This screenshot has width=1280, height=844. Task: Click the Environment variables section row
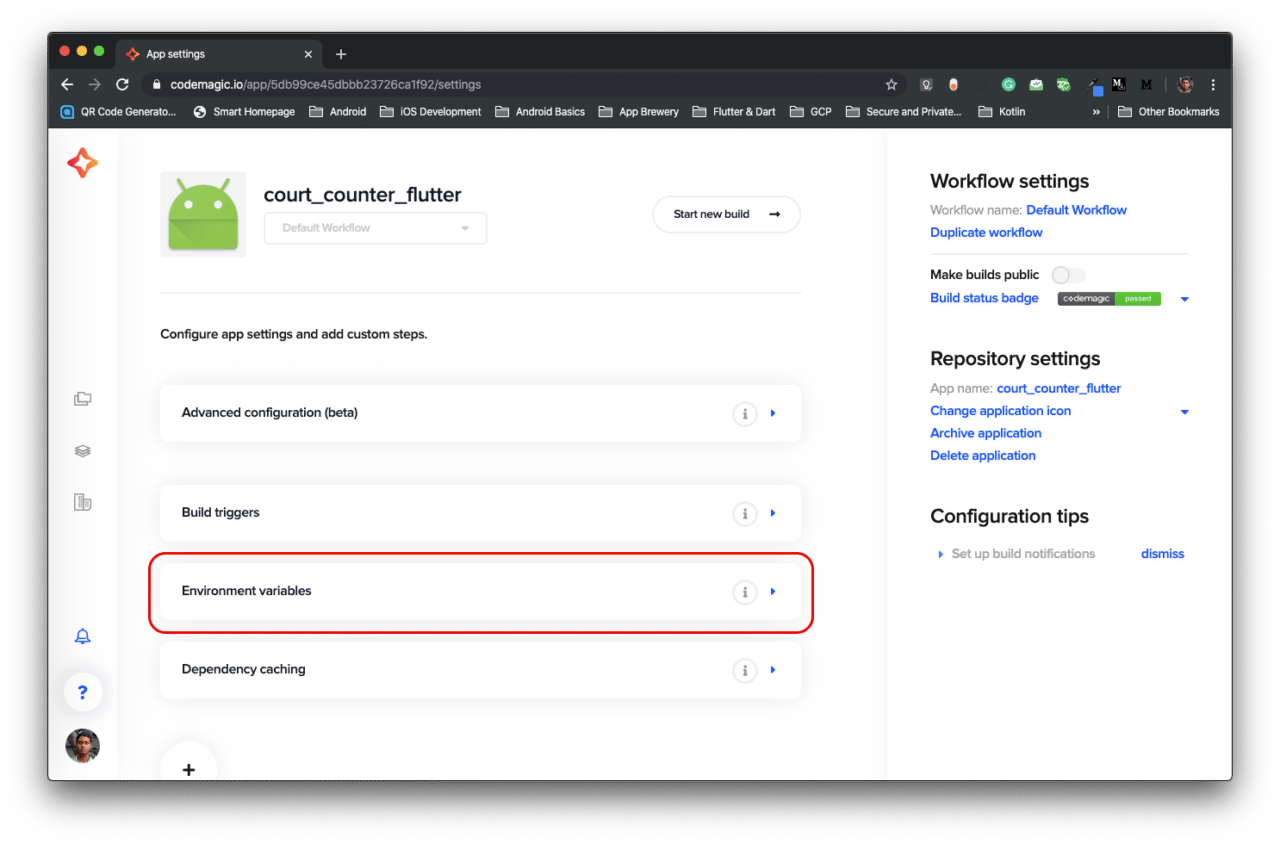click(x=480, y=592)
